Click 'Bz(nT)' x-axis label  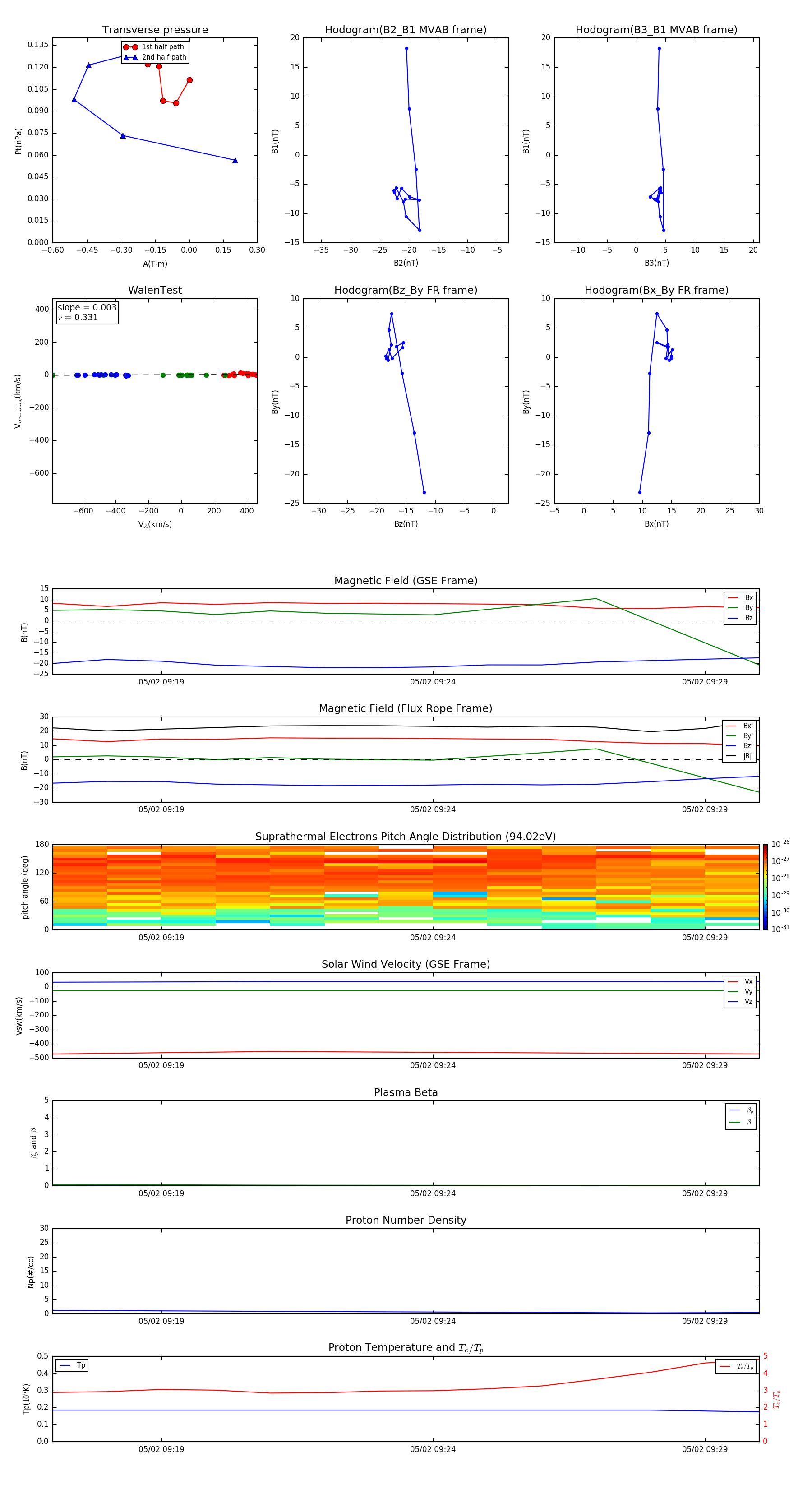pyautogui.click(x=406, y=524)
